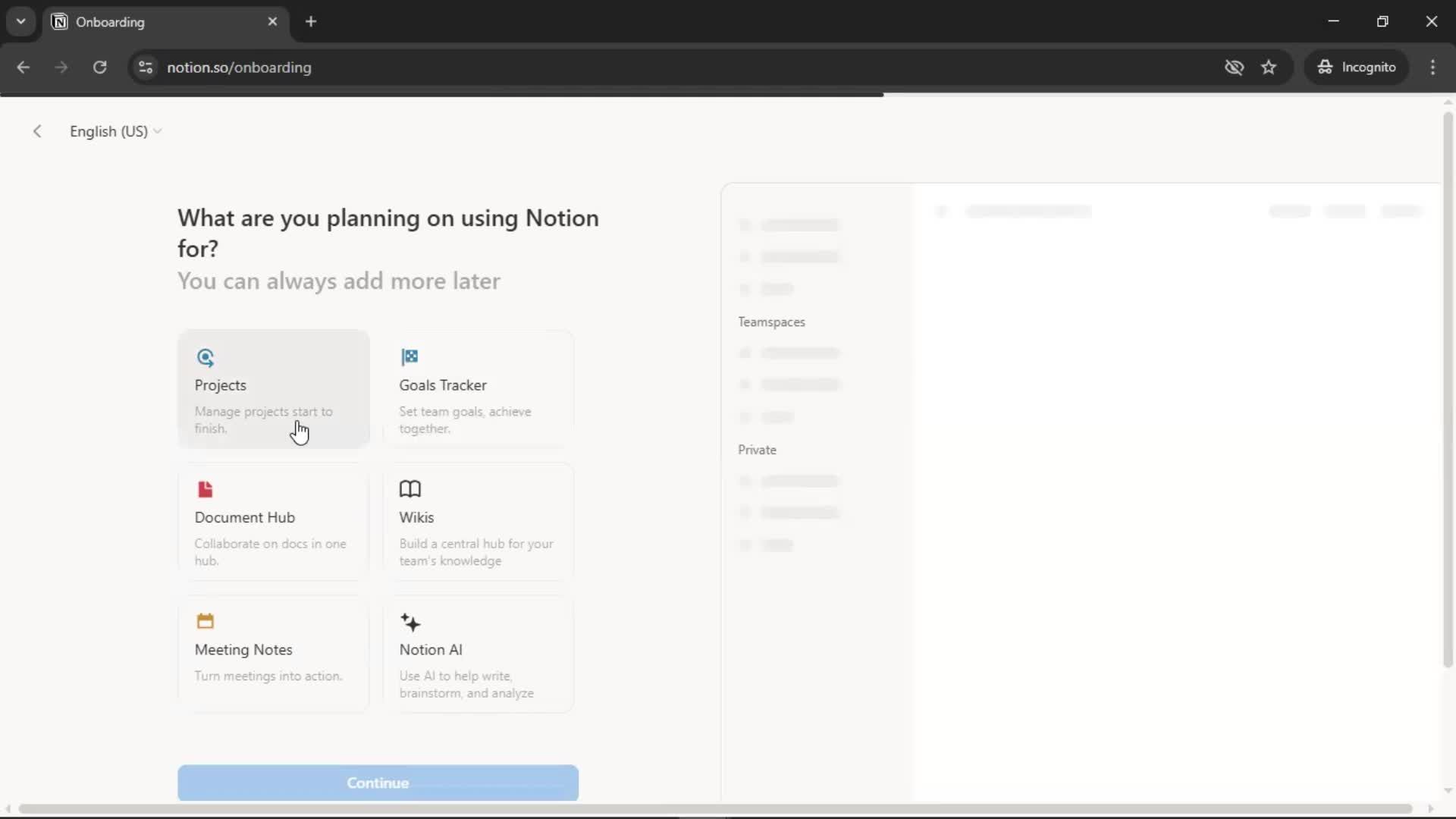Select the Wikis card
The width and height of the screenshot is (1456, 819).
coord(479,522)
